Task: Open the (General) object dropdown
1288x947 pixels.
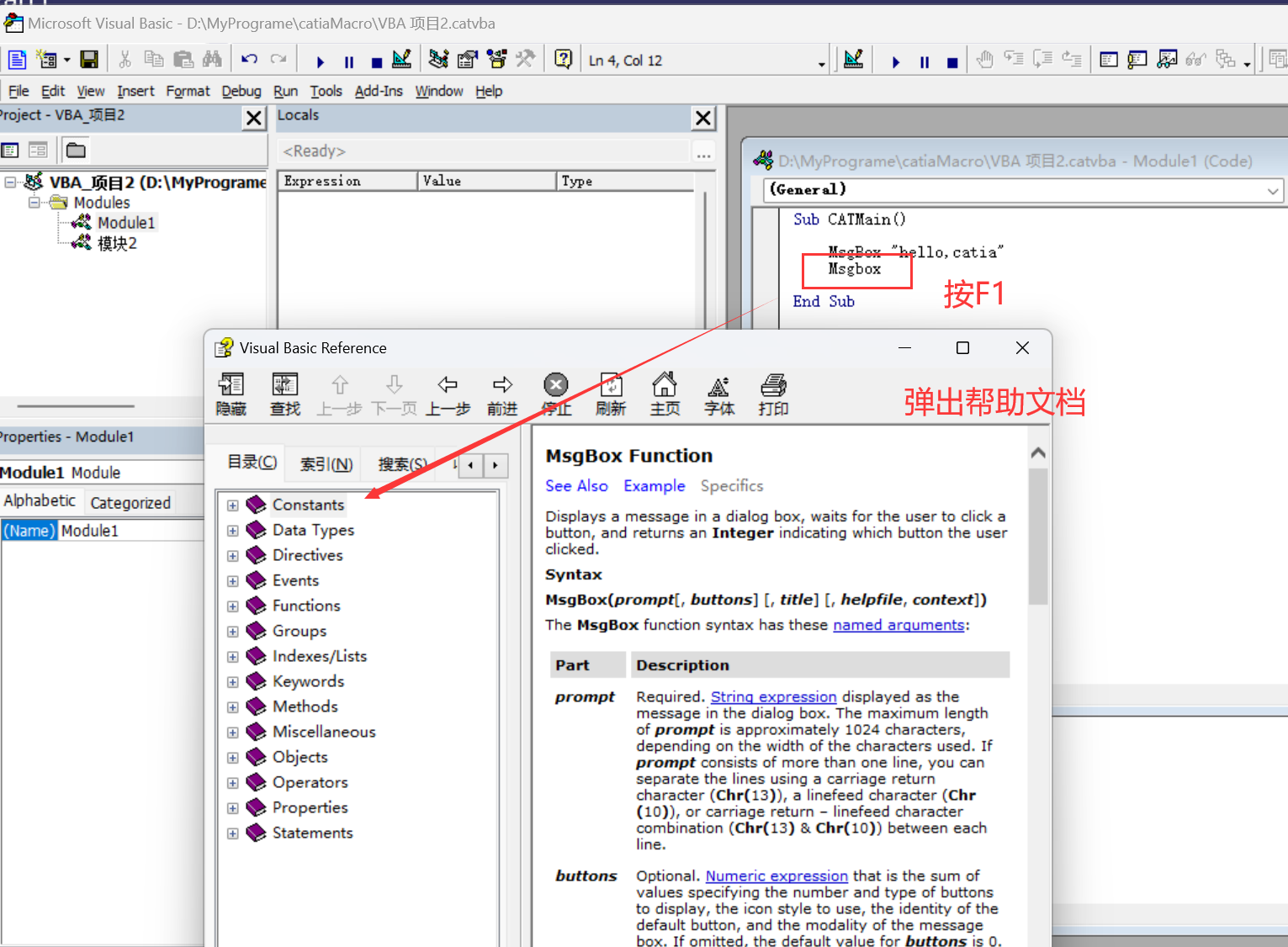Action: (1272, 191)
